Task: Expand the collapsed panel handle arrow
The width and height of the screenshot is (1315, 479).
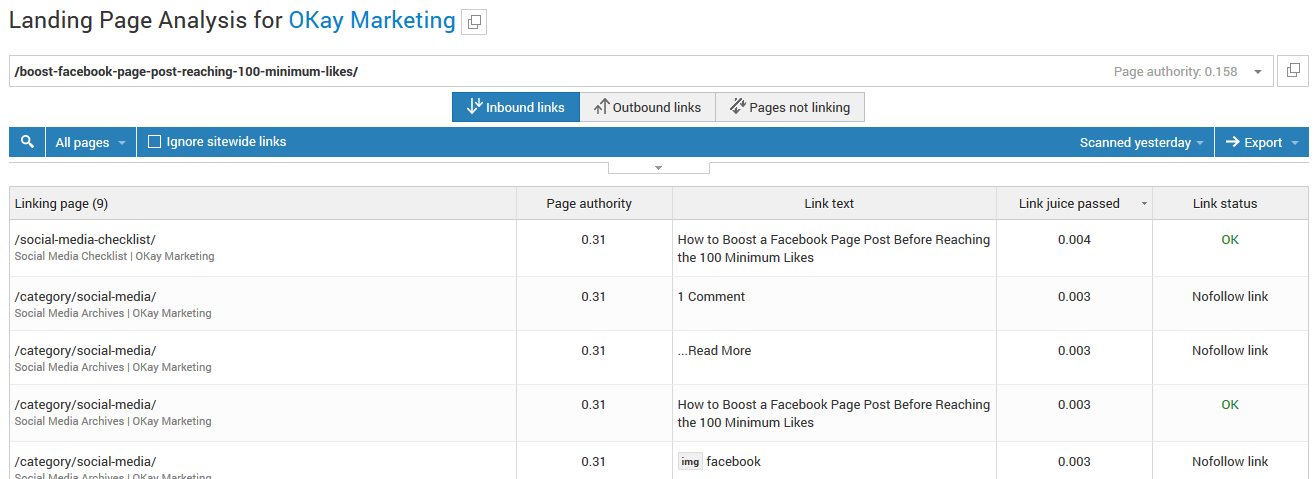Action: point(658,168)
